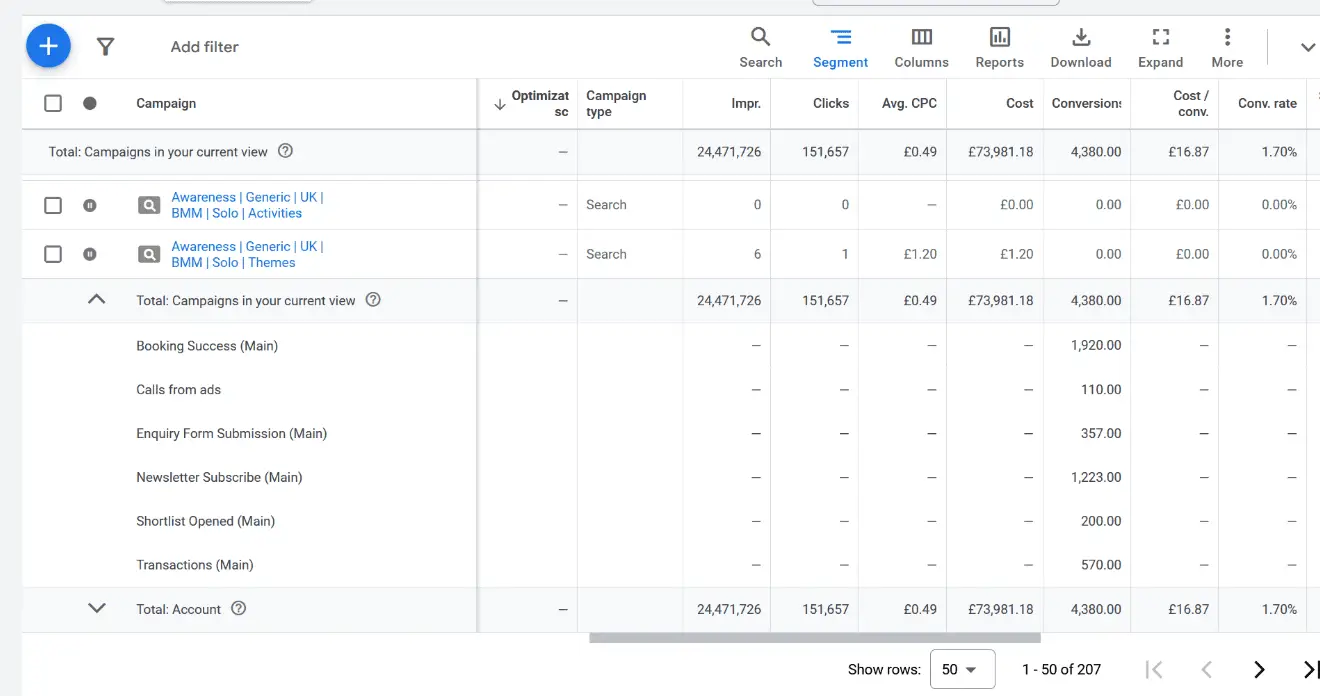Expand the table to full screen view

(x=1160, y=46)
